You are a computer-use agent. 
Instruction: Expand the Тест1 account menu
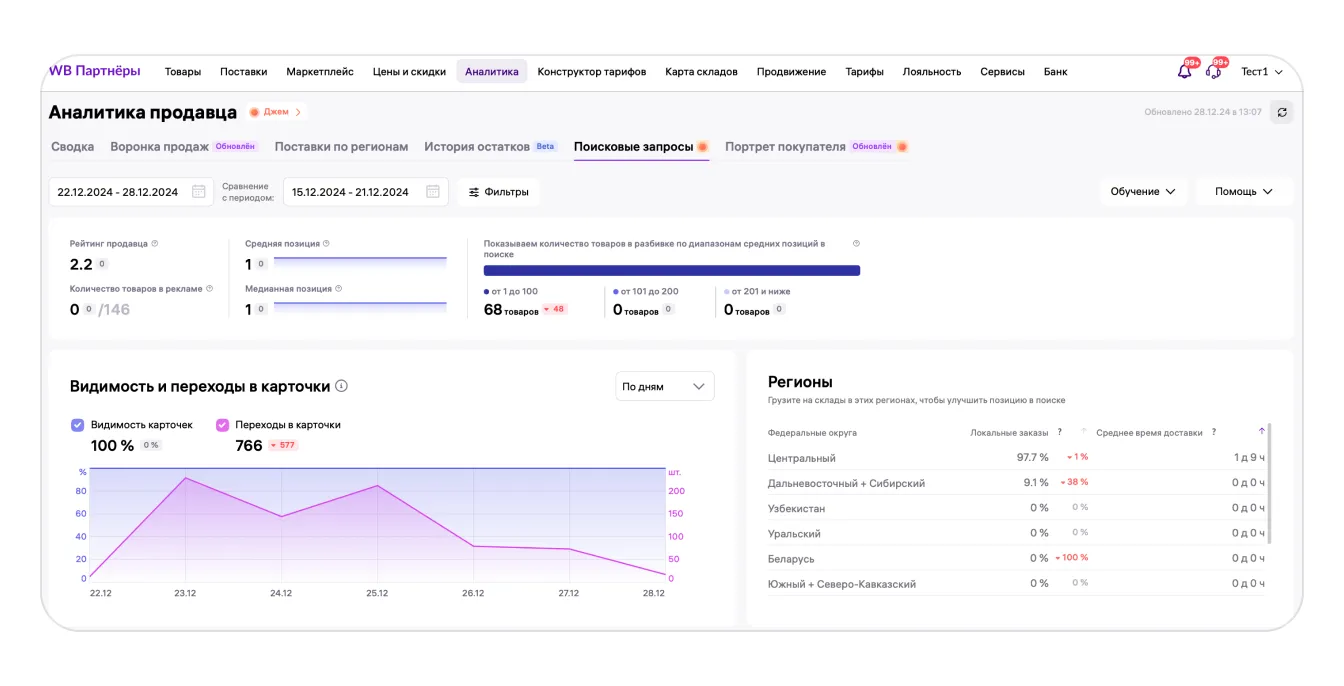coord(1261,72)
